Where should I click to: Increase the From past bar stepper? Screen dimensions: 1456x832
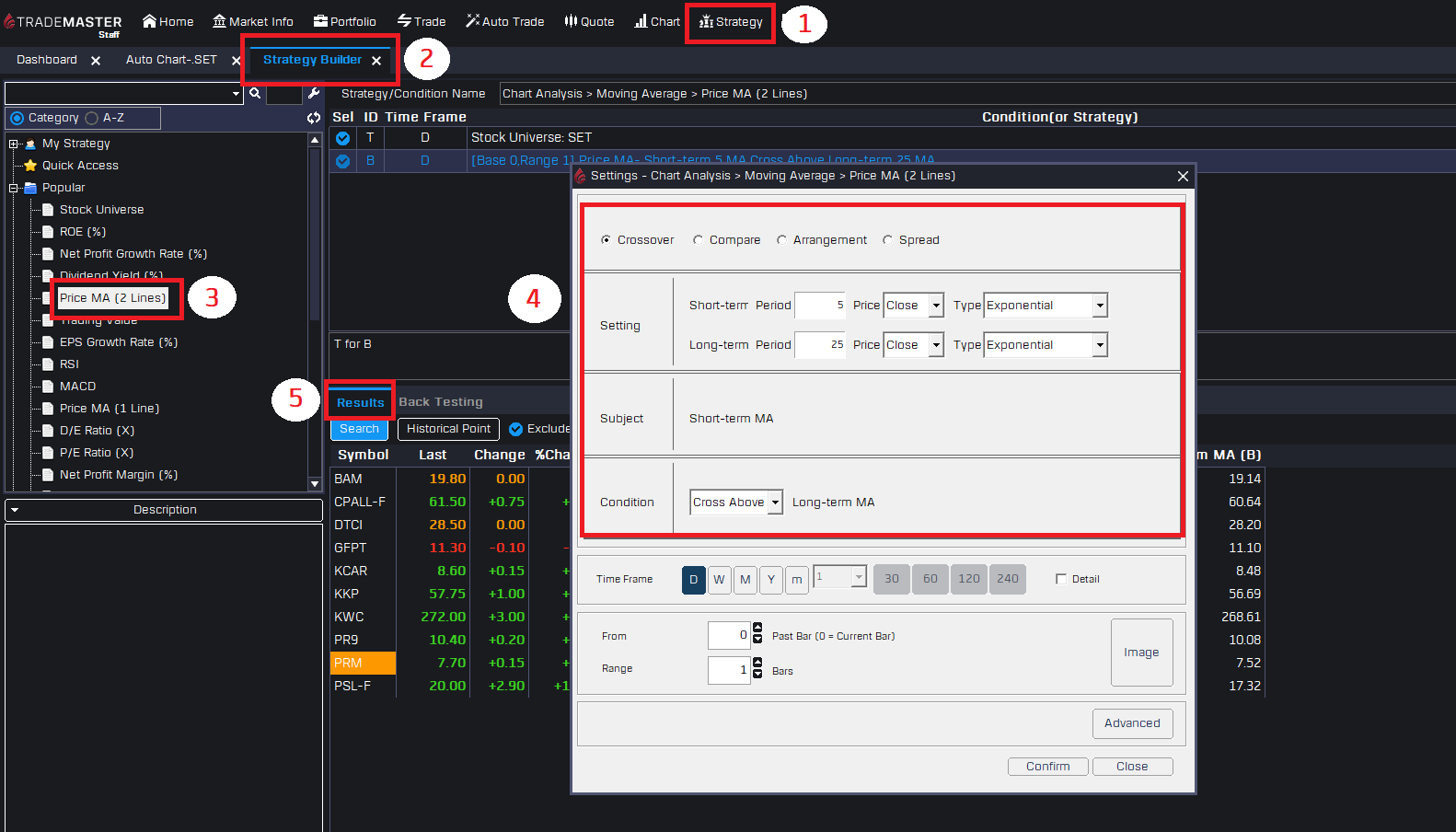click(757, 629)
